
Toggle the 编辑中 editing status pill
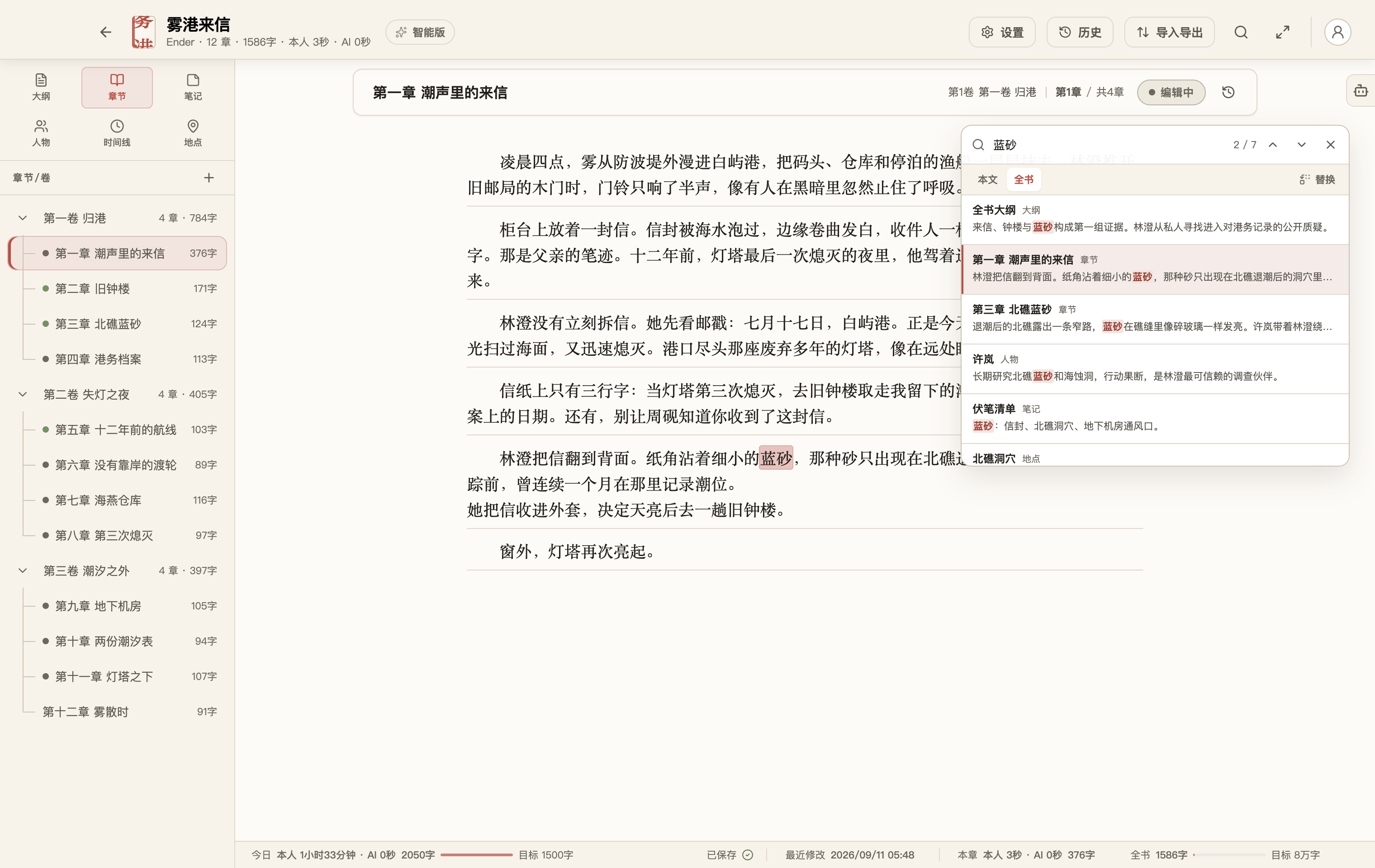click(x=1171, y=92)
